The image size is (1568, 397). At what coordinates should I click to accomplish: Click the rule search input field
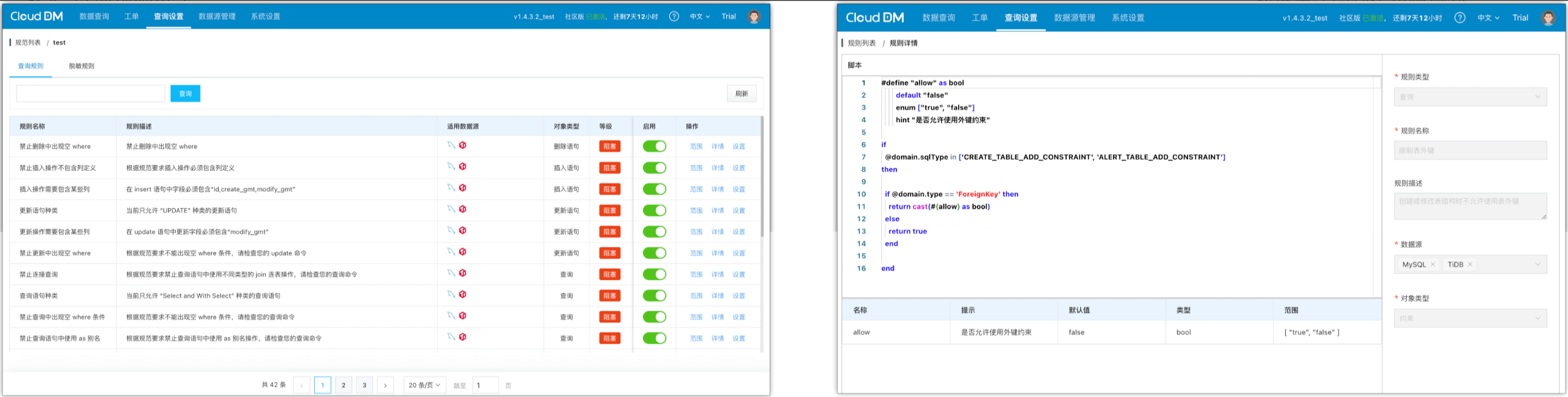click(91, 93)
